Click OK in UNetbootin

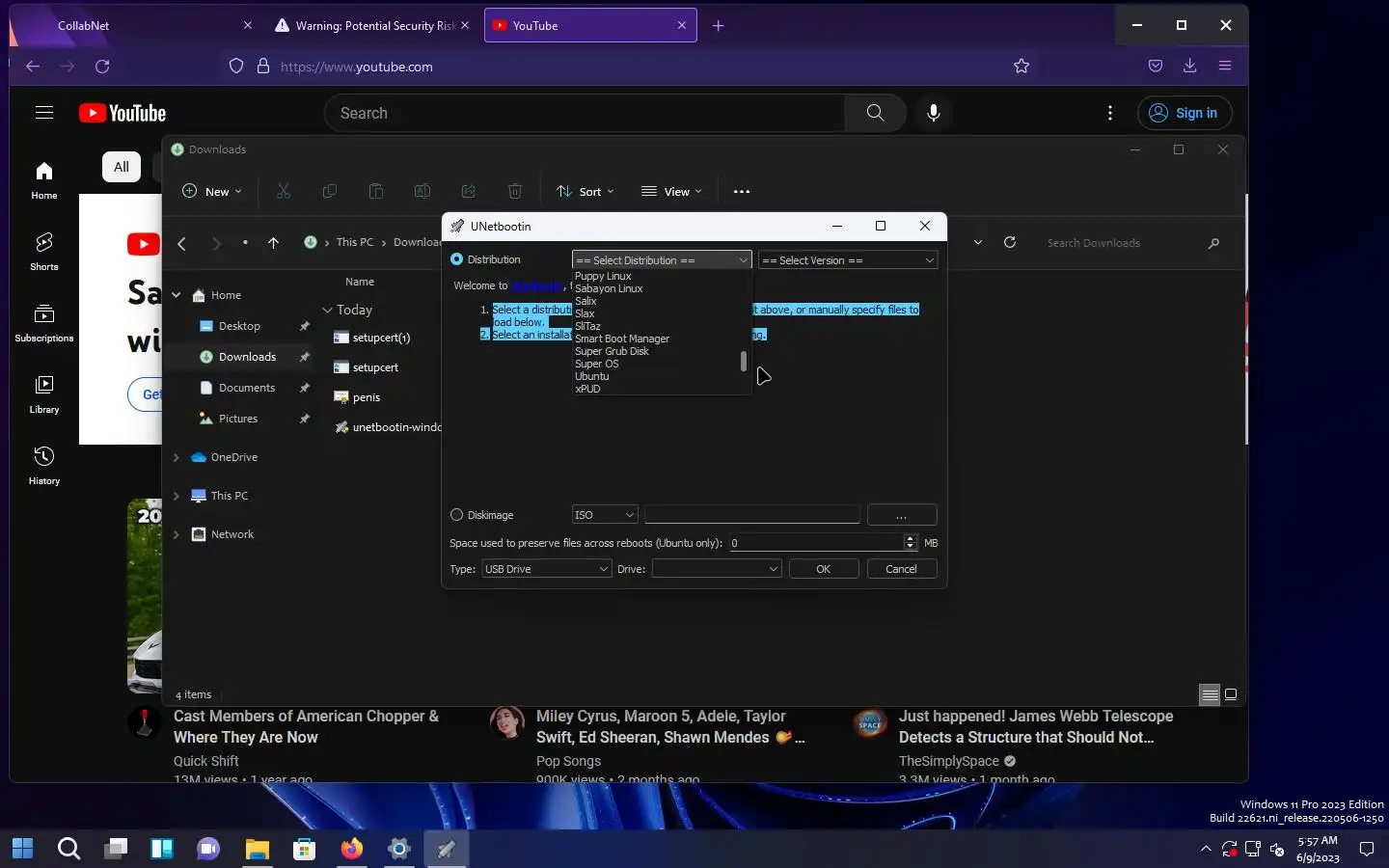pos(824,569)
